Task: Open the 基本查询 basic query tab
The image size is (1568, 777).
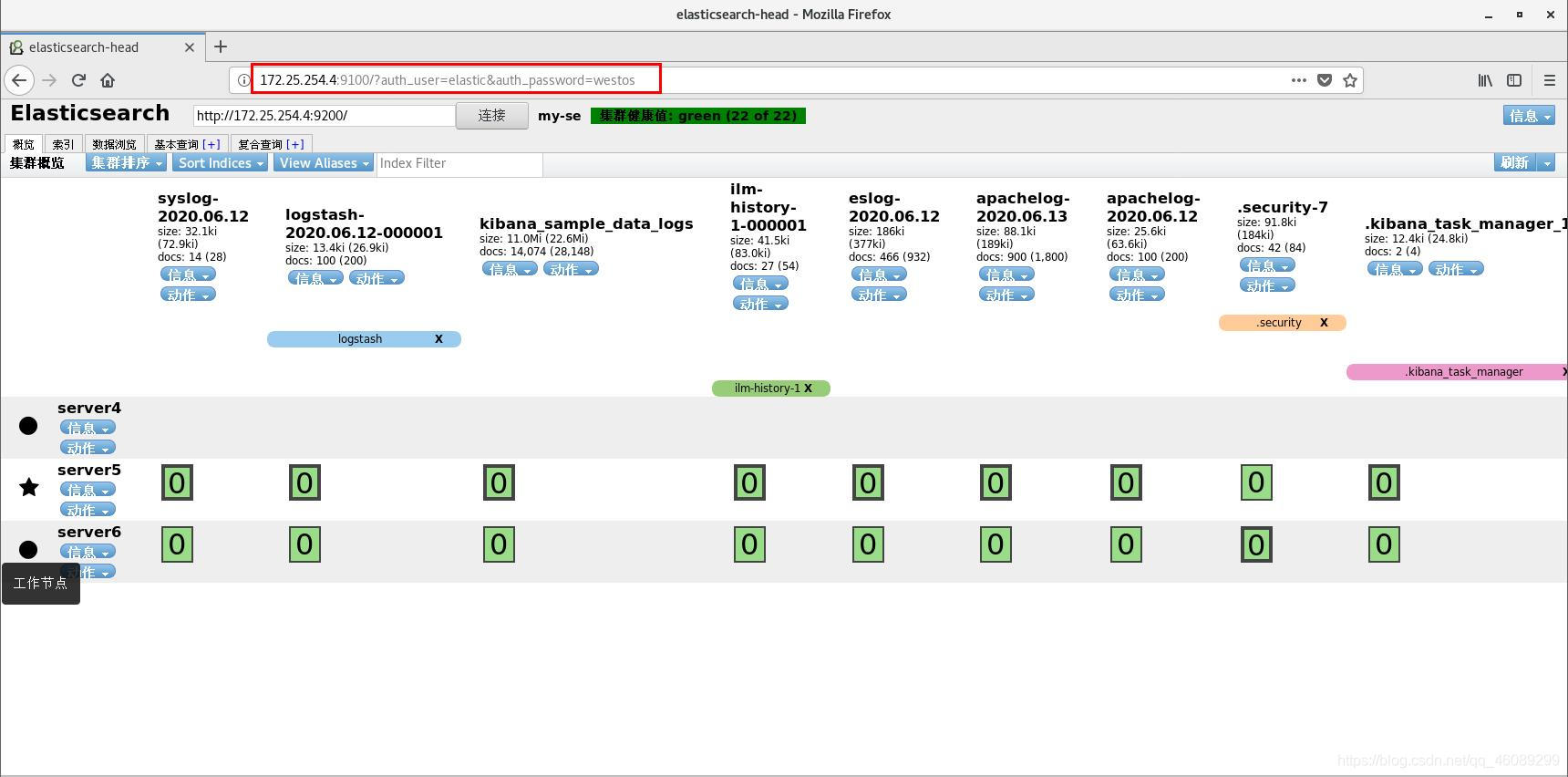Action: coord(187,144)
